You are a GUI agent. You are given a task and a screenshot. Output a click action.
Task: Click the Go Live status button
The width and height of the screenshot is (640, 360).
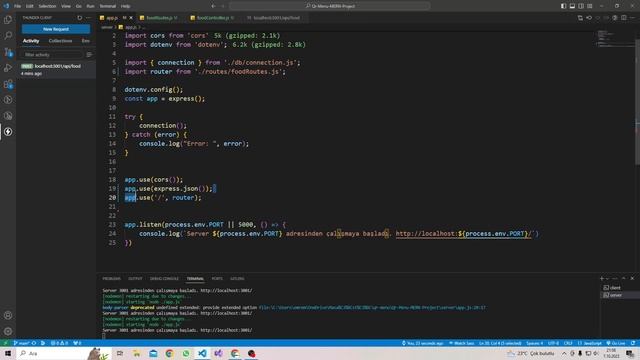tap(616, 343)
